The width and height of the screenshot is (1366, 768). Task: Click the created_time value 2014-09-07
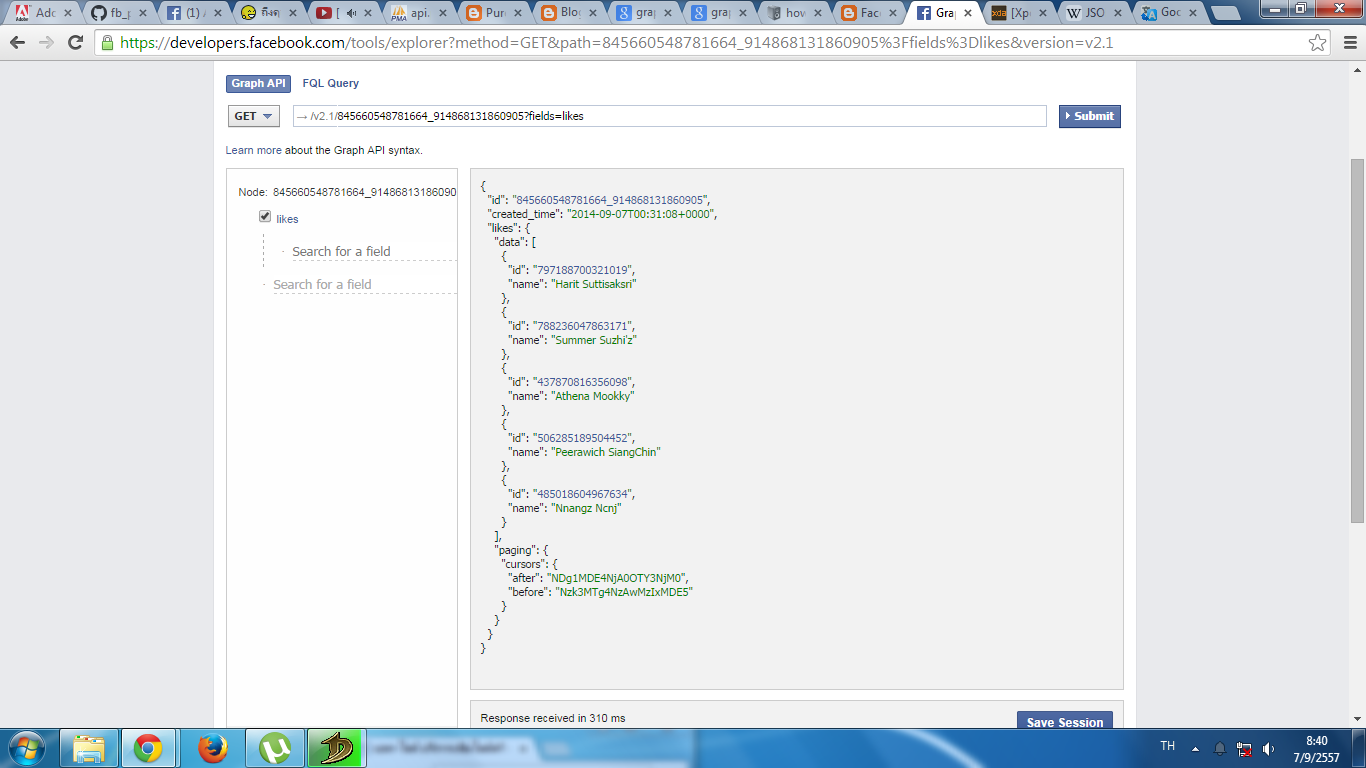642,214
